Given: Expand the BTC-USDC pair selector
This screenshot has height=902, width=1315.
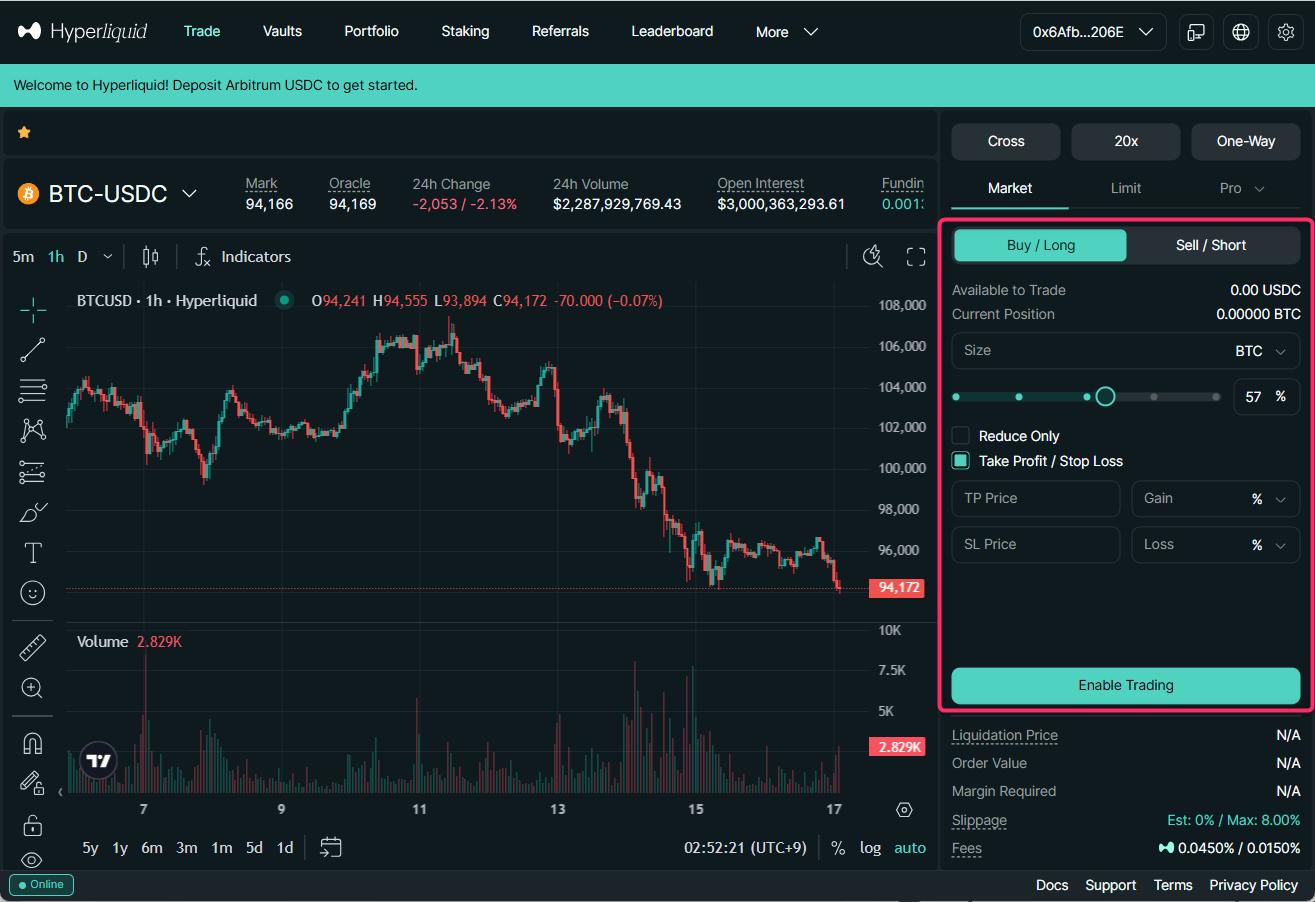Looking at the screenshot, I should [189, 194].
